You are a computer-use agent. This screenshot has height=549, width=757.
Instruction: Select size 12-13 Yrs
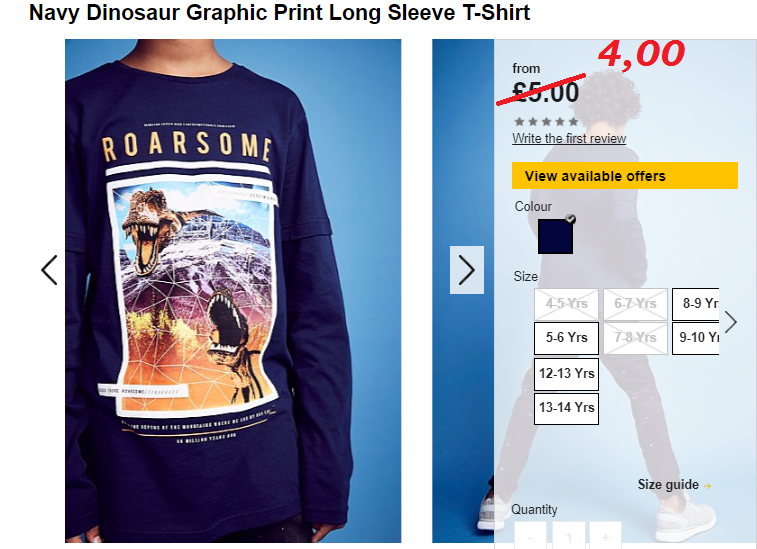566,374
